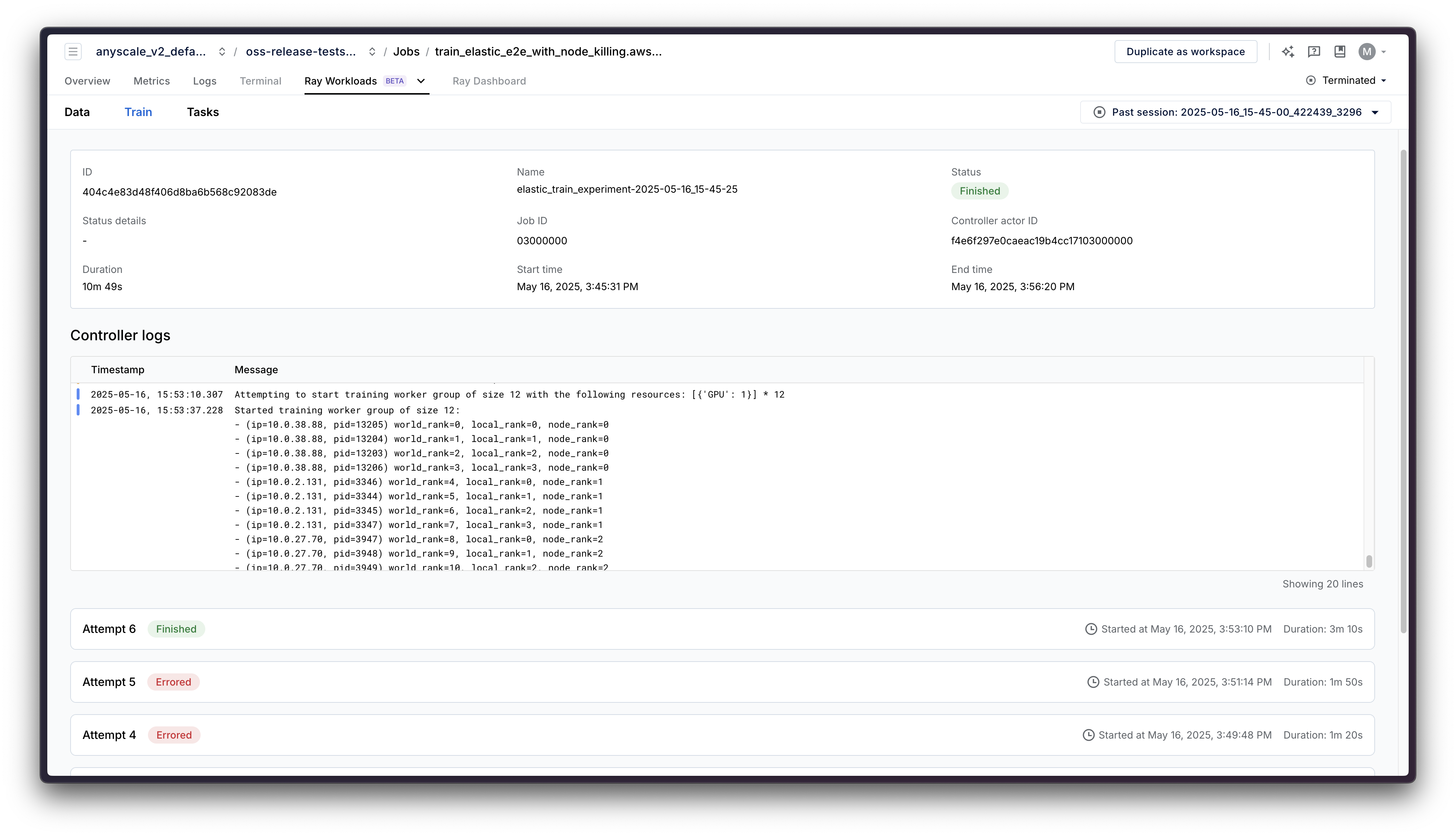This screenshot has width=1456, height=836.
Task: Expand the Ray Workloads chevron dropdown
Action: (x=421, y=81)
